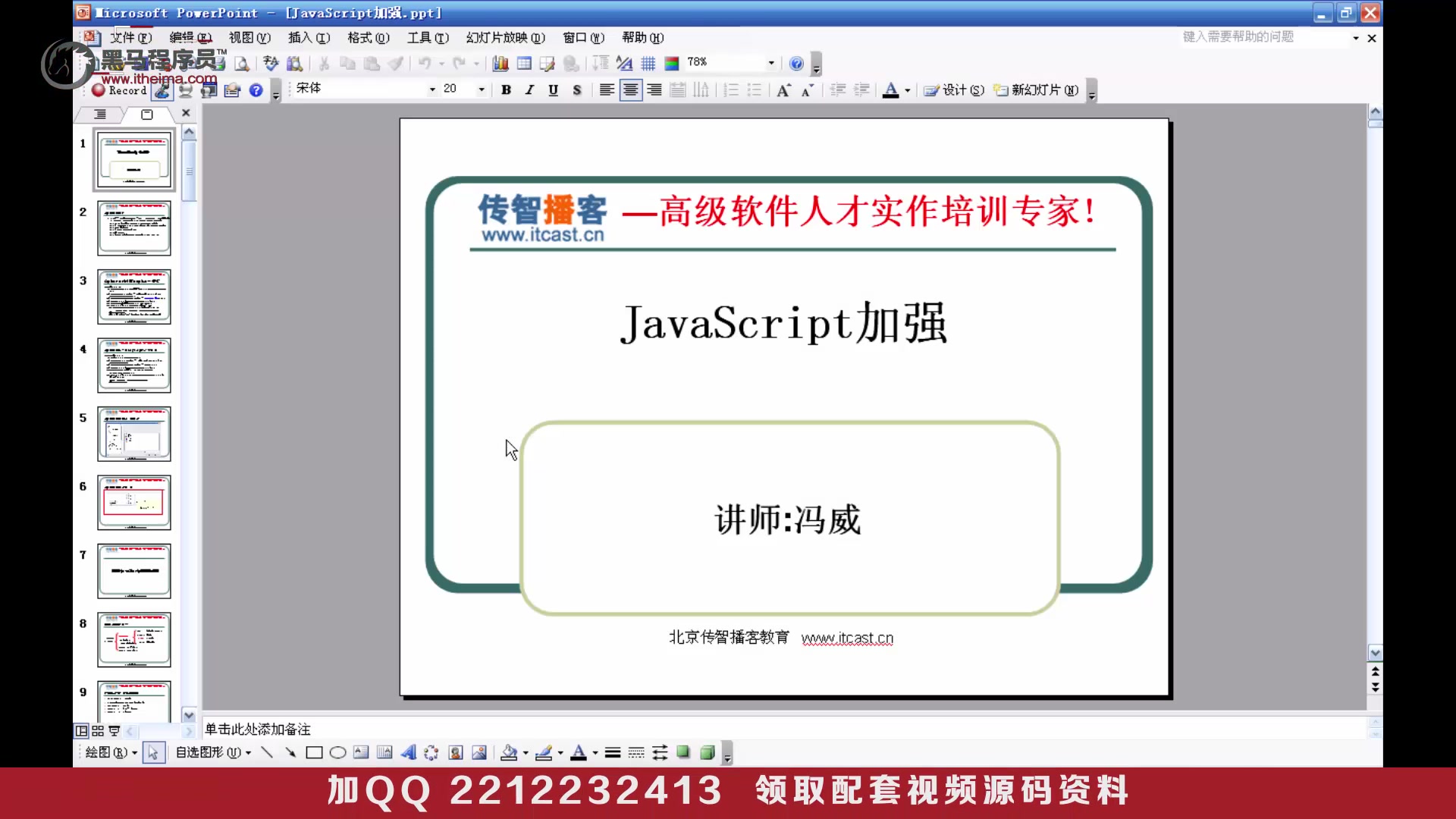Screen dimensions: 1456x819
Task: Close the slide thumbnail pane
Action: pos(186,113)
